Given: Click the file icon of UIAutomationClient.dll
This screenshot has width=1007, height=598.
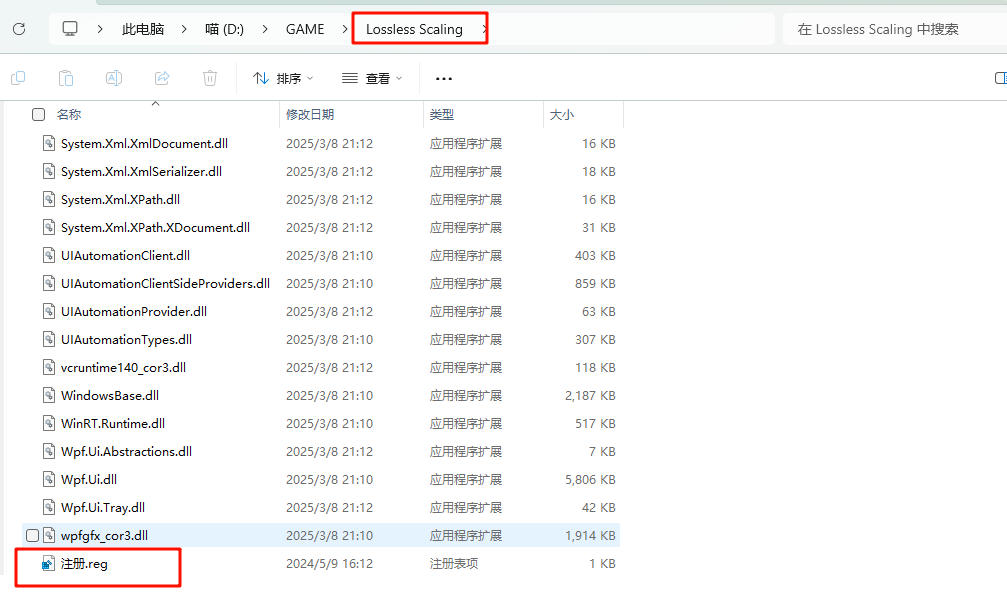Looking at the screenshot, I should tap(49, 256).
